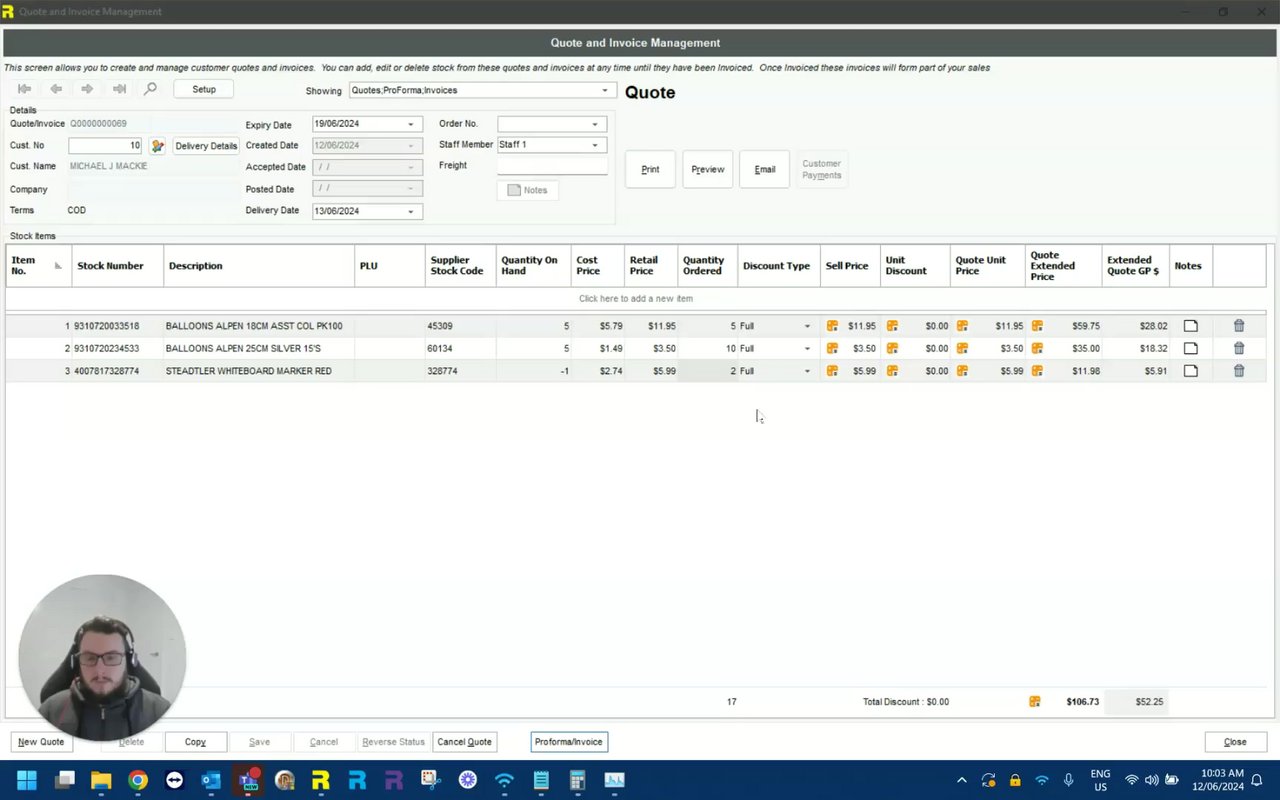This screenshot has width=1280, height=800.
Task: Expand the Showing Quotes;ProForma;Invoices dropdown
Action: [x=604, y=90]
